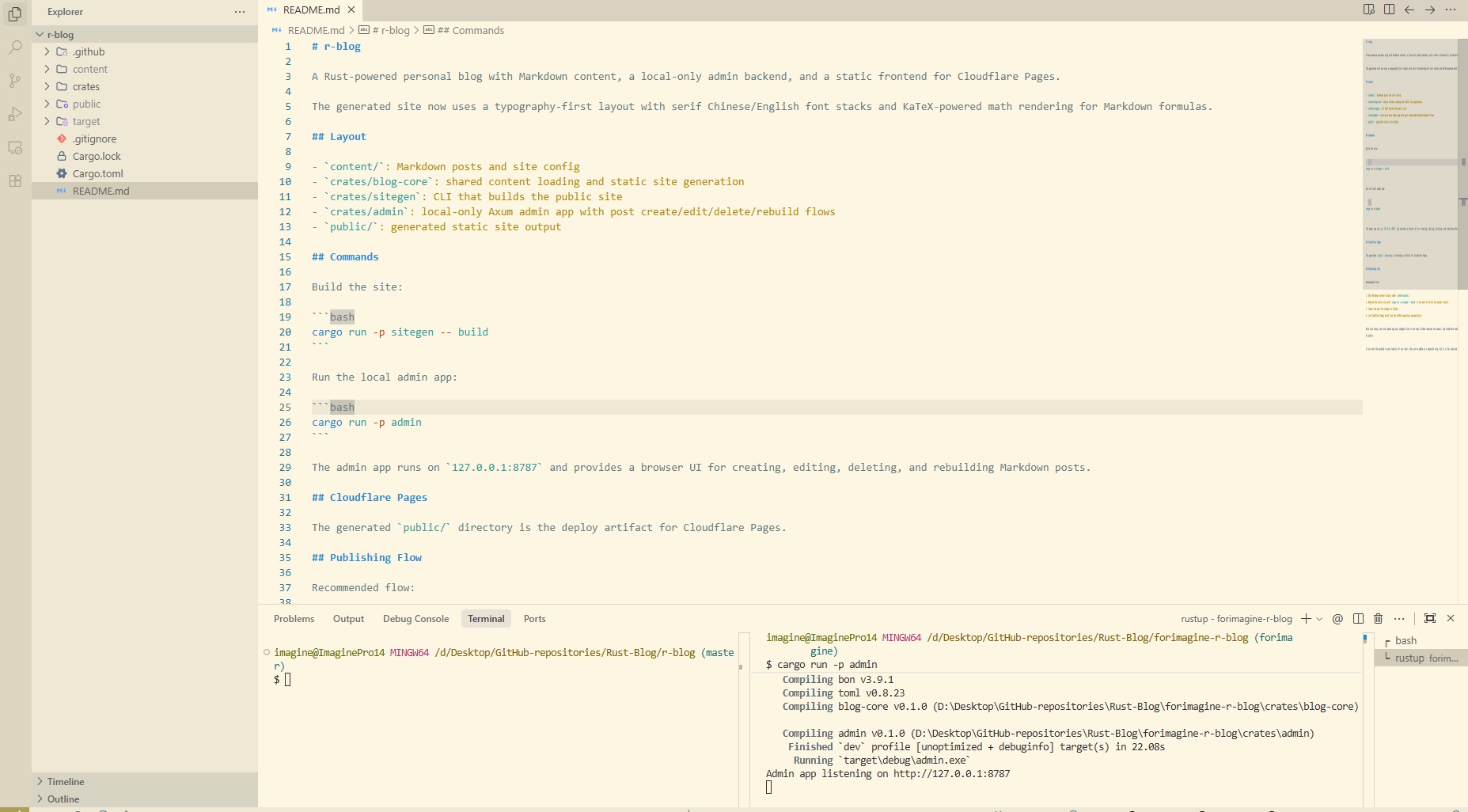
Task: Expand the content folder
Action: (x=145, y=70)
